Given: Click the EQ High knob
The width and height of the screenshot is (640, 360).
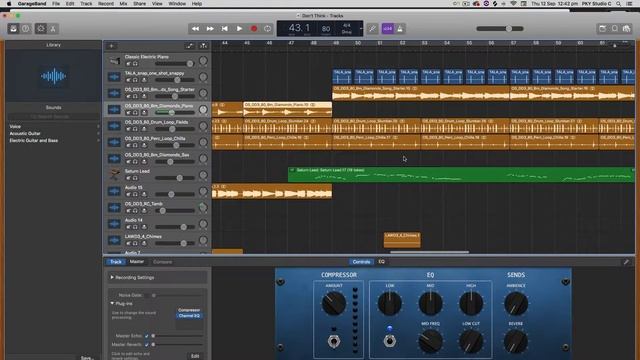Looking at the screenshot, I should 471,304.
